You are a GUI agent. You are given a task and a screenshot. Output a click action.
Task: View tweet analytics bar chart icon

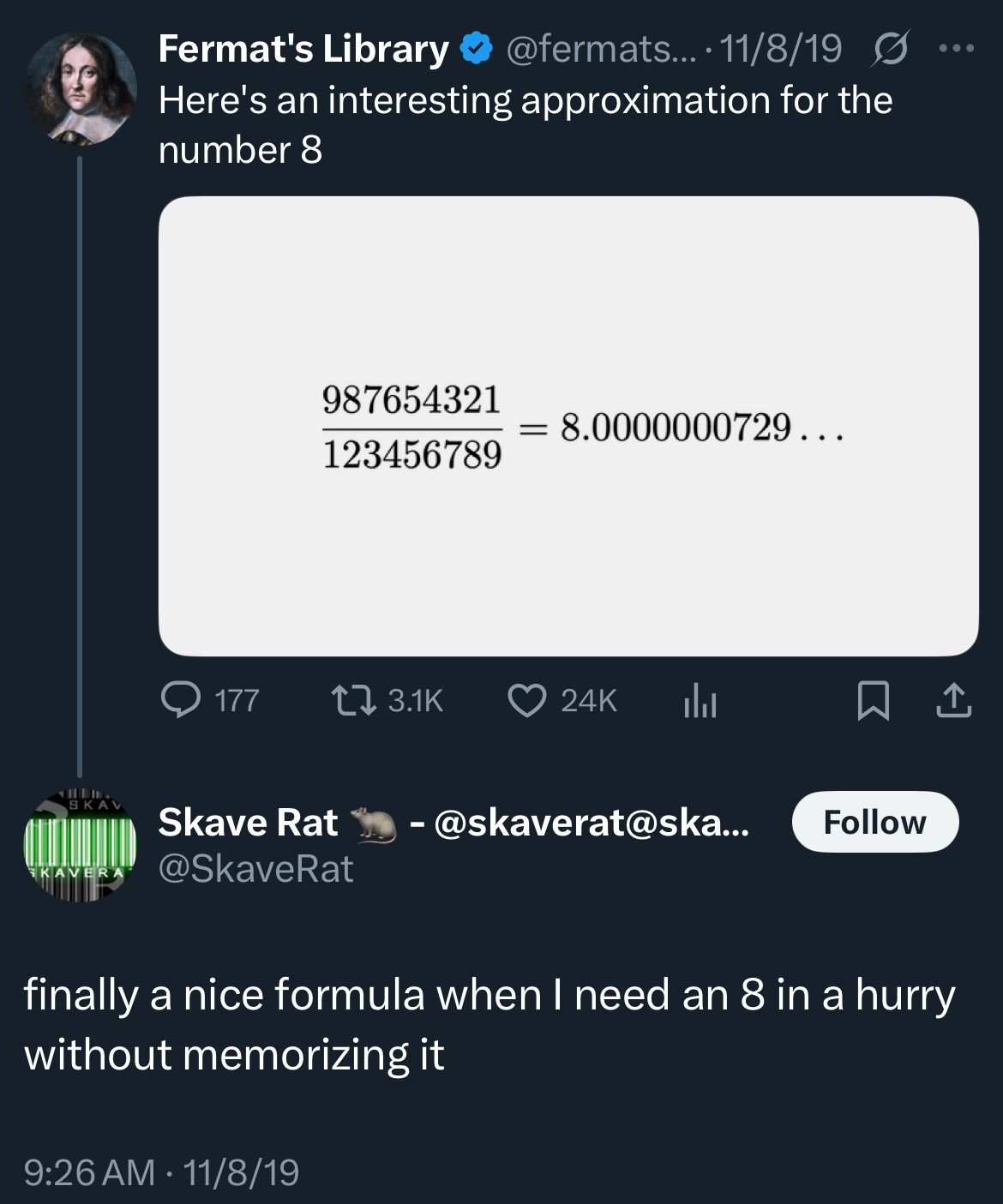(700, 701)
